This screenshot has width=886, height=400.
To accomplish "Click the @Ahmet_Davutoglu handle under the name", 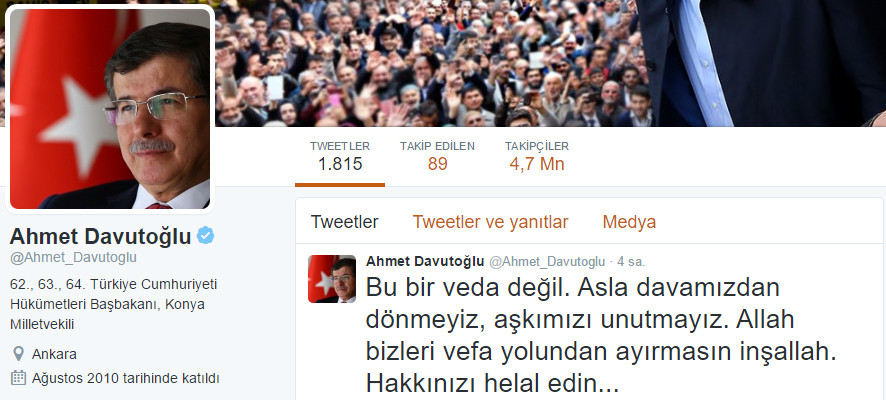I will click(73, 258).
